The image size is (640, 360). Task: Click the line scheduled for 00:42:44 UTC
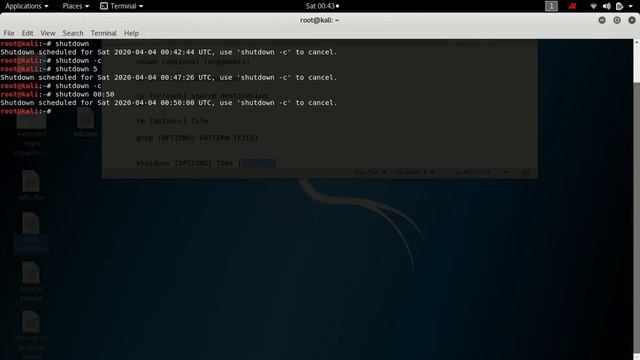tap(169, 52)
